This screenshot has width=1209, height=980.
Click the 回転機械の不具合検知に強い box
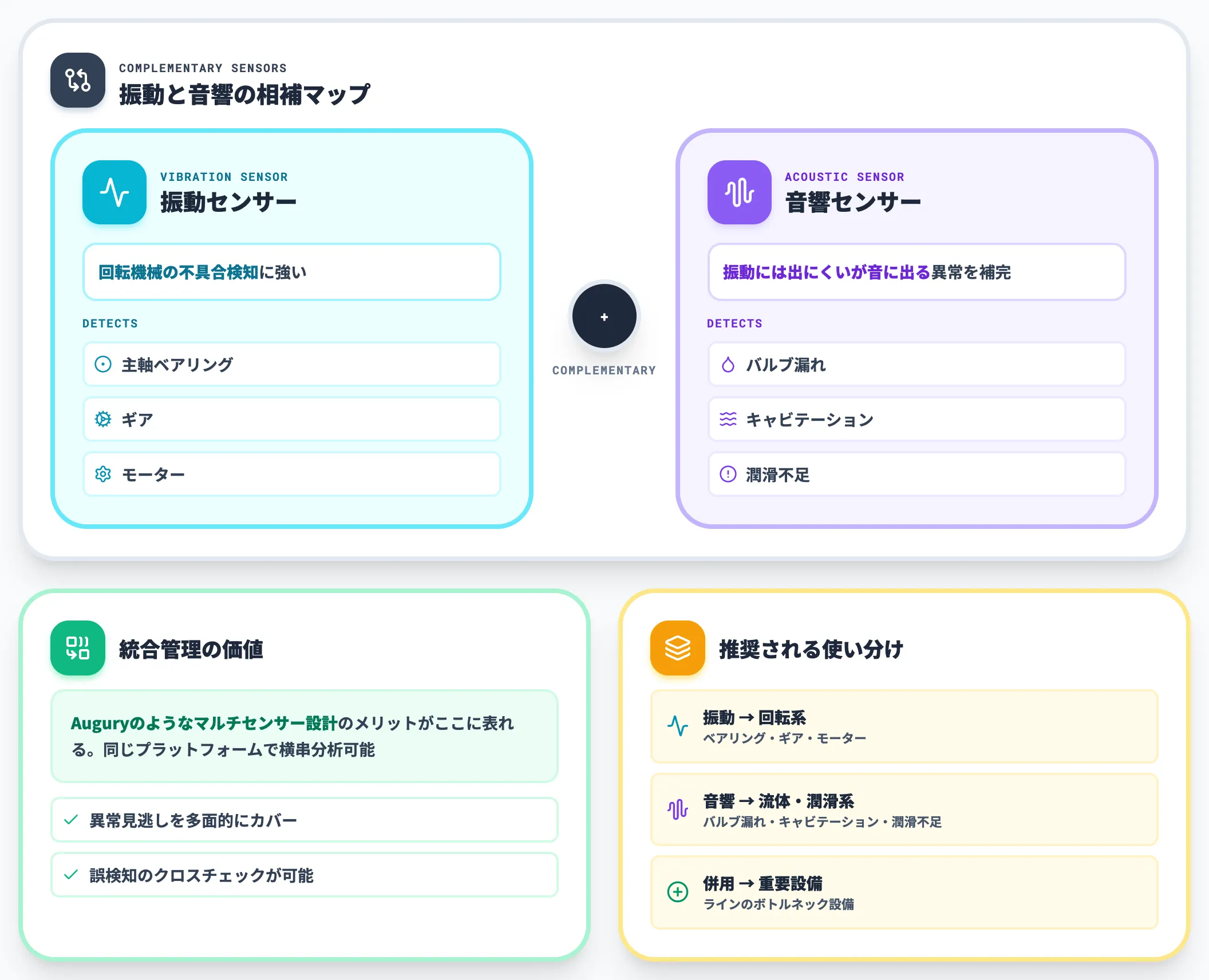click(292, 272)
